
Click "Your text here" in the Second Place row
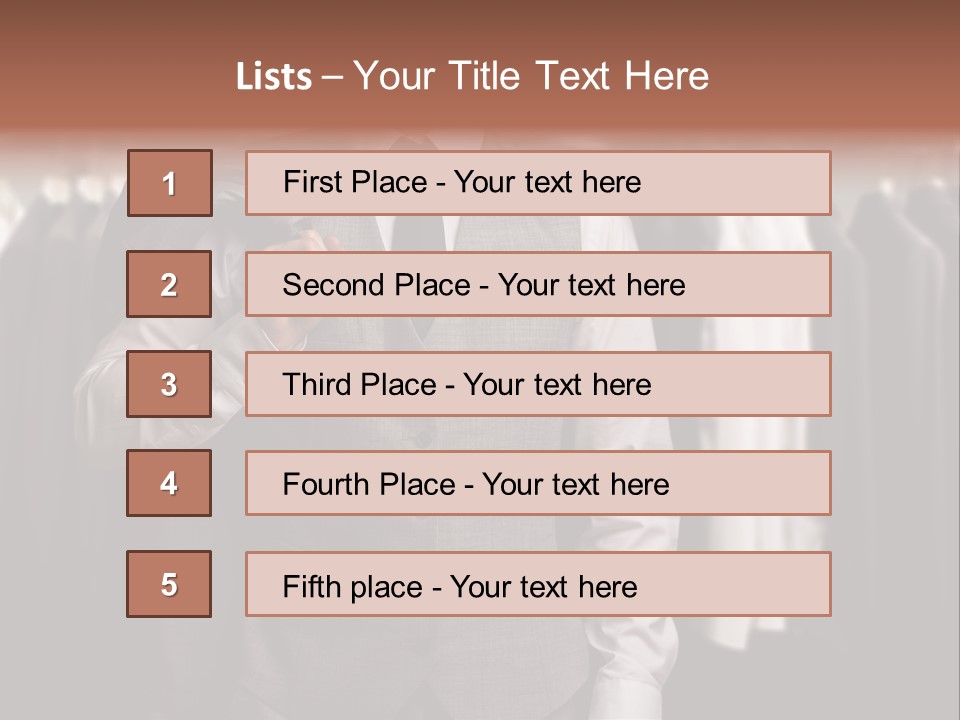tap(591, 285)
